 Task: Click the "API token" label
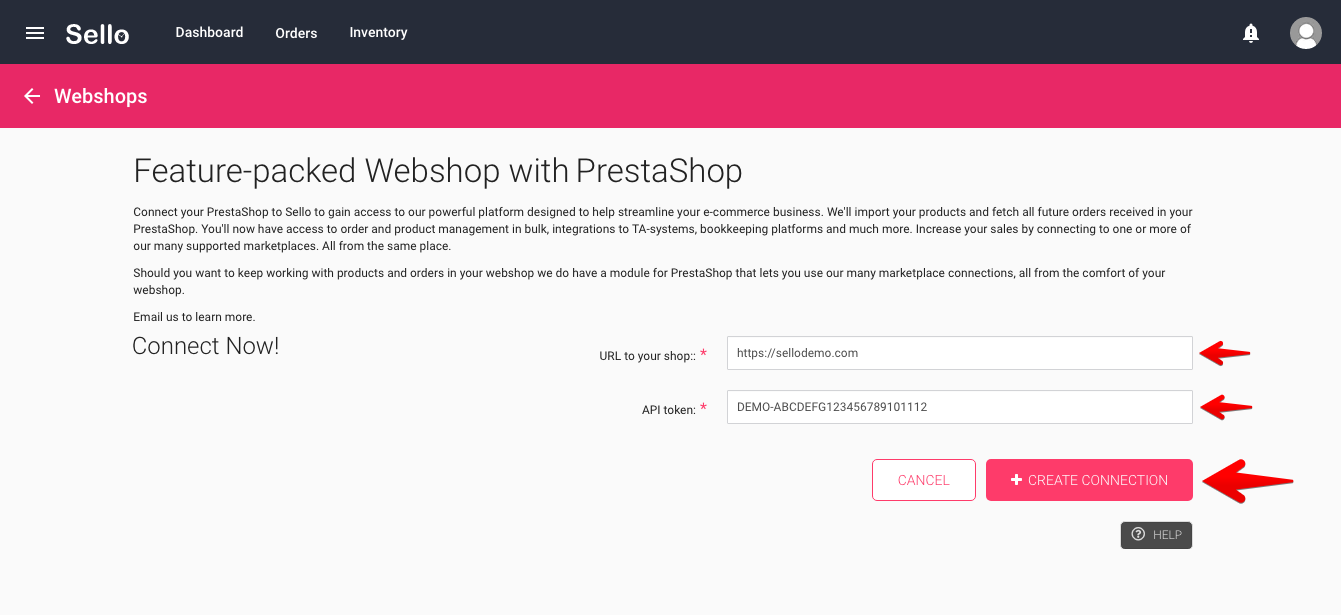tap(670, 410)
